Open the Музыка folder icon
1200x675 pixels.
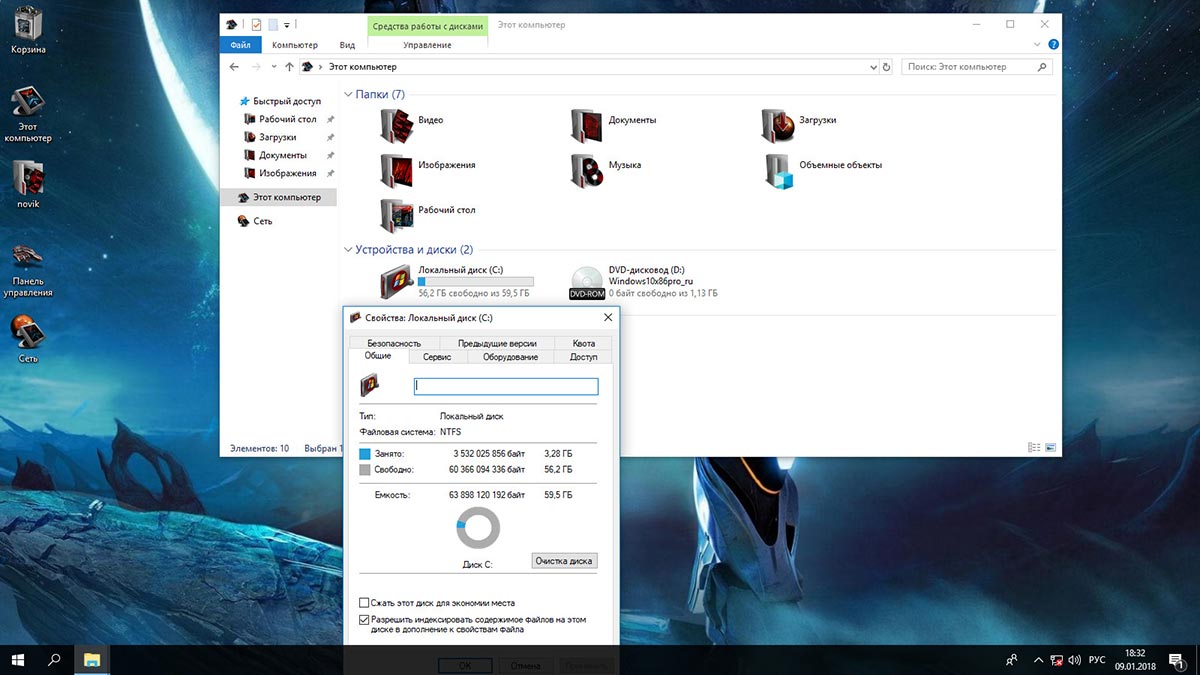coord(587,168)
